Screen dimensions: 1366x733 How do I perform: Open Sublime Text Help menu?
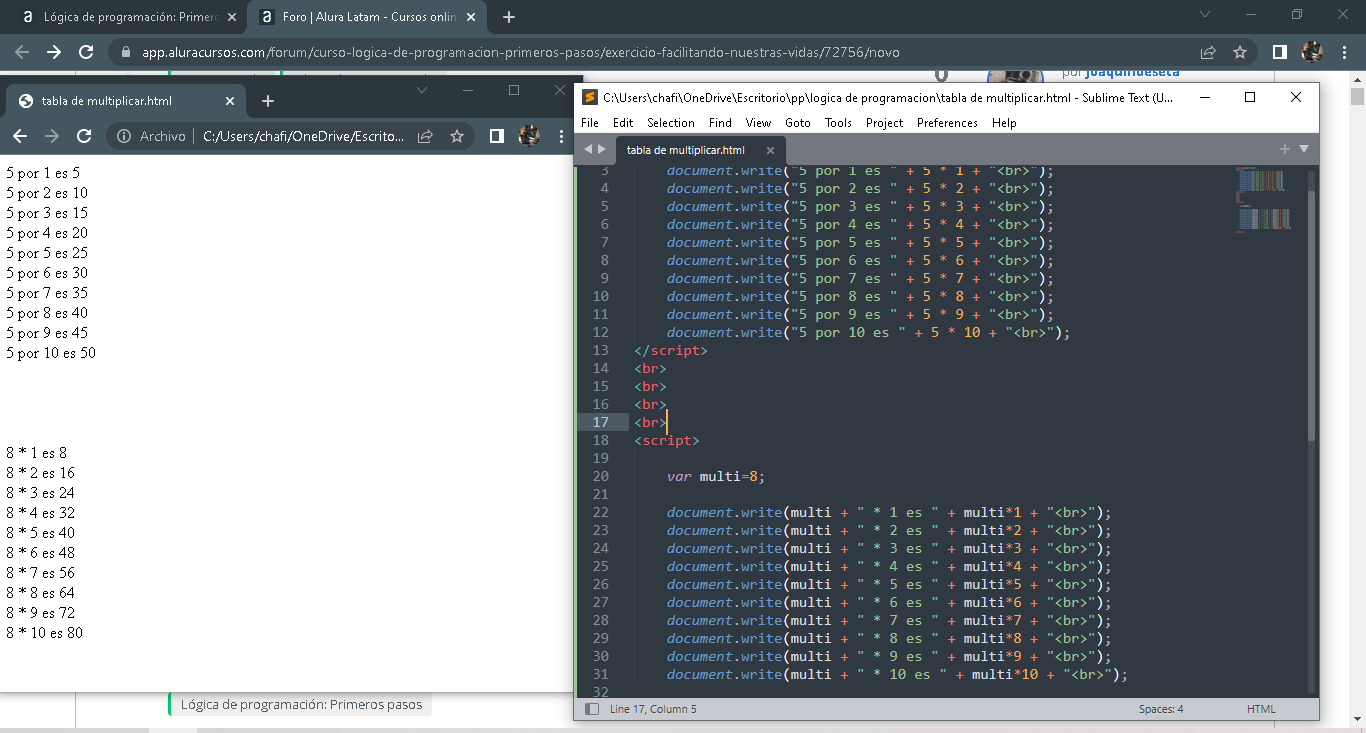click(1004, 123)
